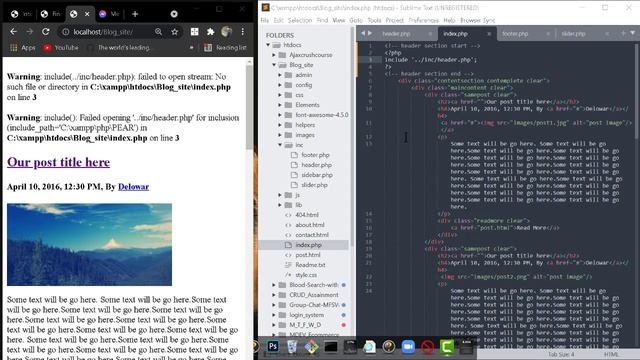The image size is (640, 360).
Task: Click the tab history back/forward arrows
Action: click(367, 33)
